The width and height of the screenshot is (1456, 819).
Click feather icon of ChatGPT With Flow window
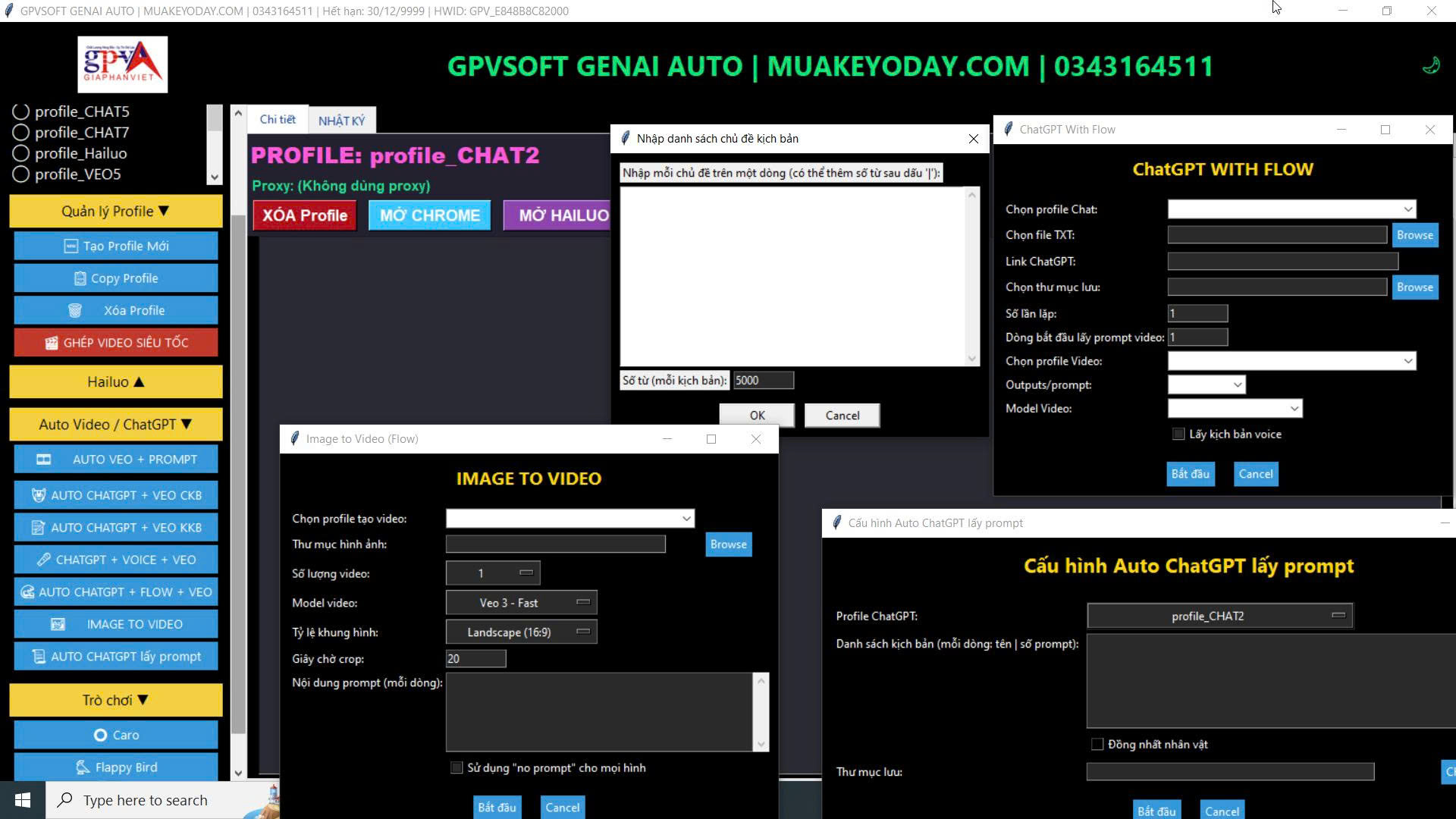1008,130
